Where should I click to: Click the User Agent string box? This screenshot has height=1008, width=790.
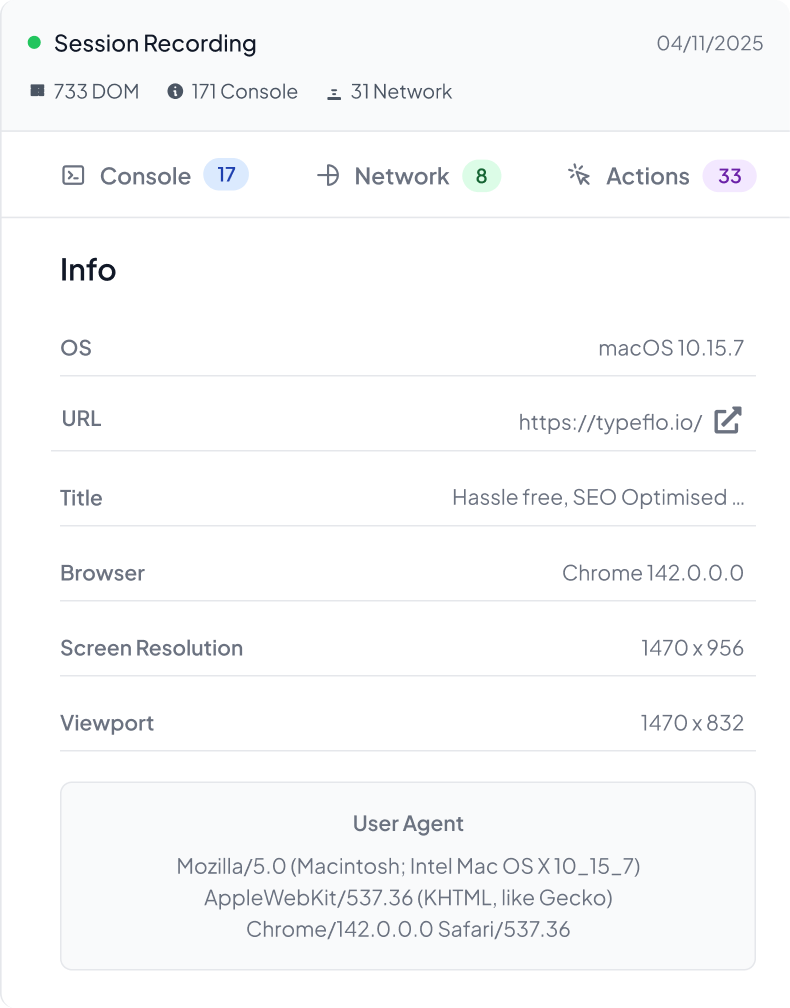click(x=408, y=876)
